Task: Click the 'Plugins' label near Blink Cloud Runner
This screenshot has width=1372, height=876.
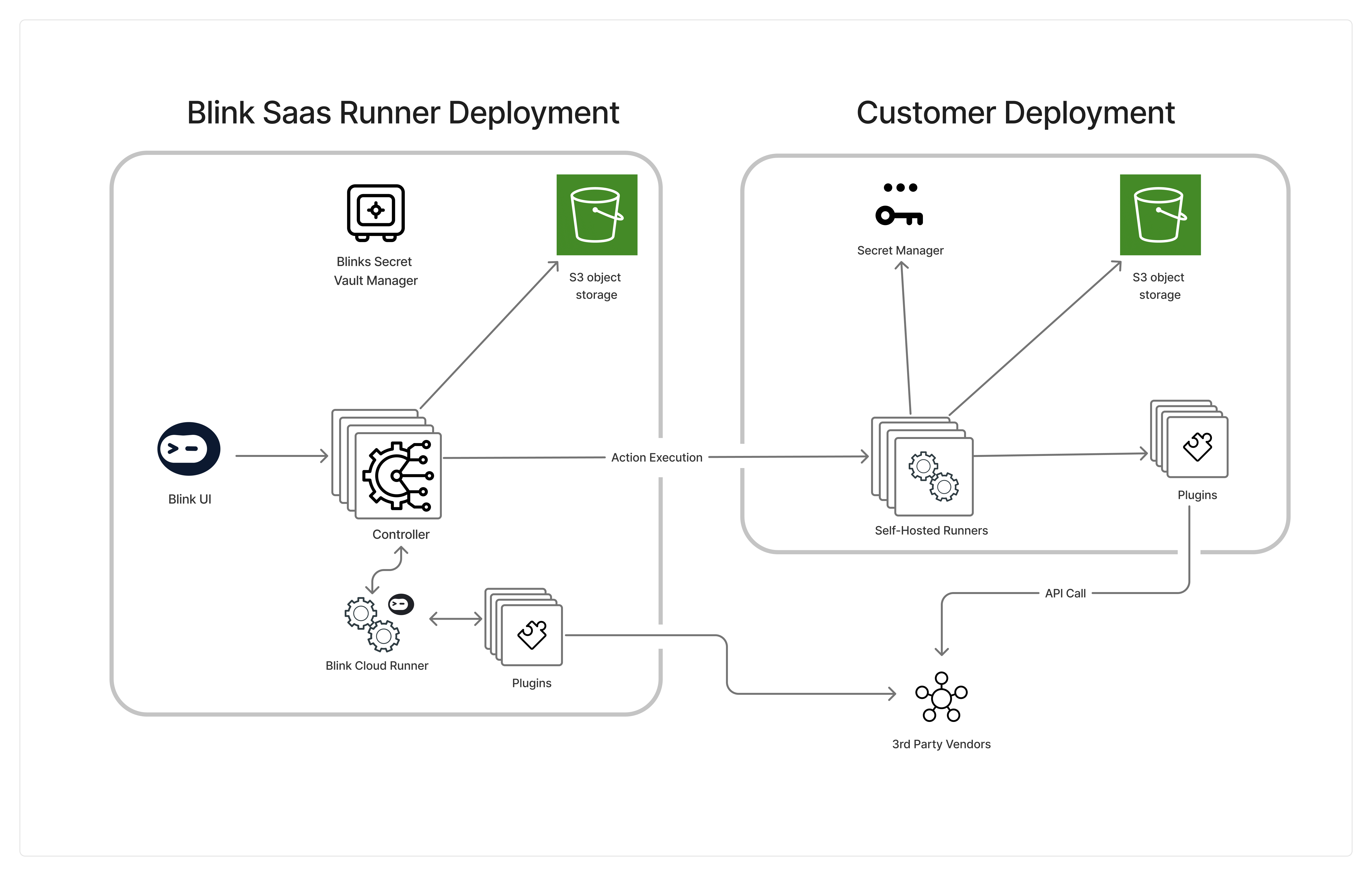Action: tap(532, 683)
